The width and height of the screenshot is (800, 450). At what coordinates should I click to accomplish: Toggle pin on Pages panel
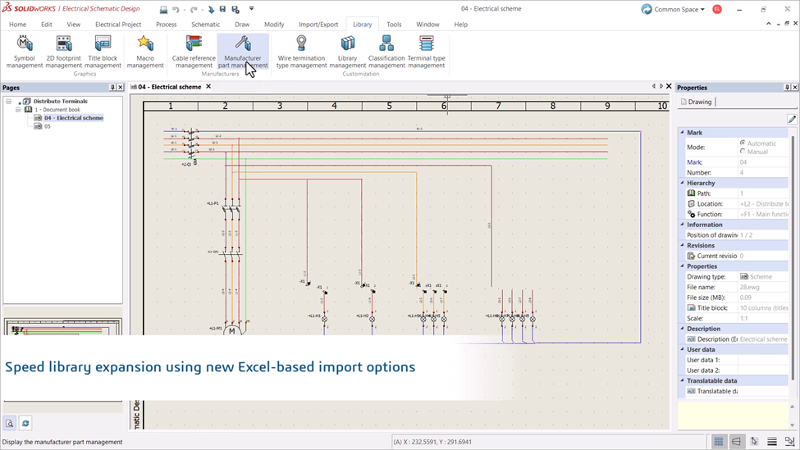(112, 87)
